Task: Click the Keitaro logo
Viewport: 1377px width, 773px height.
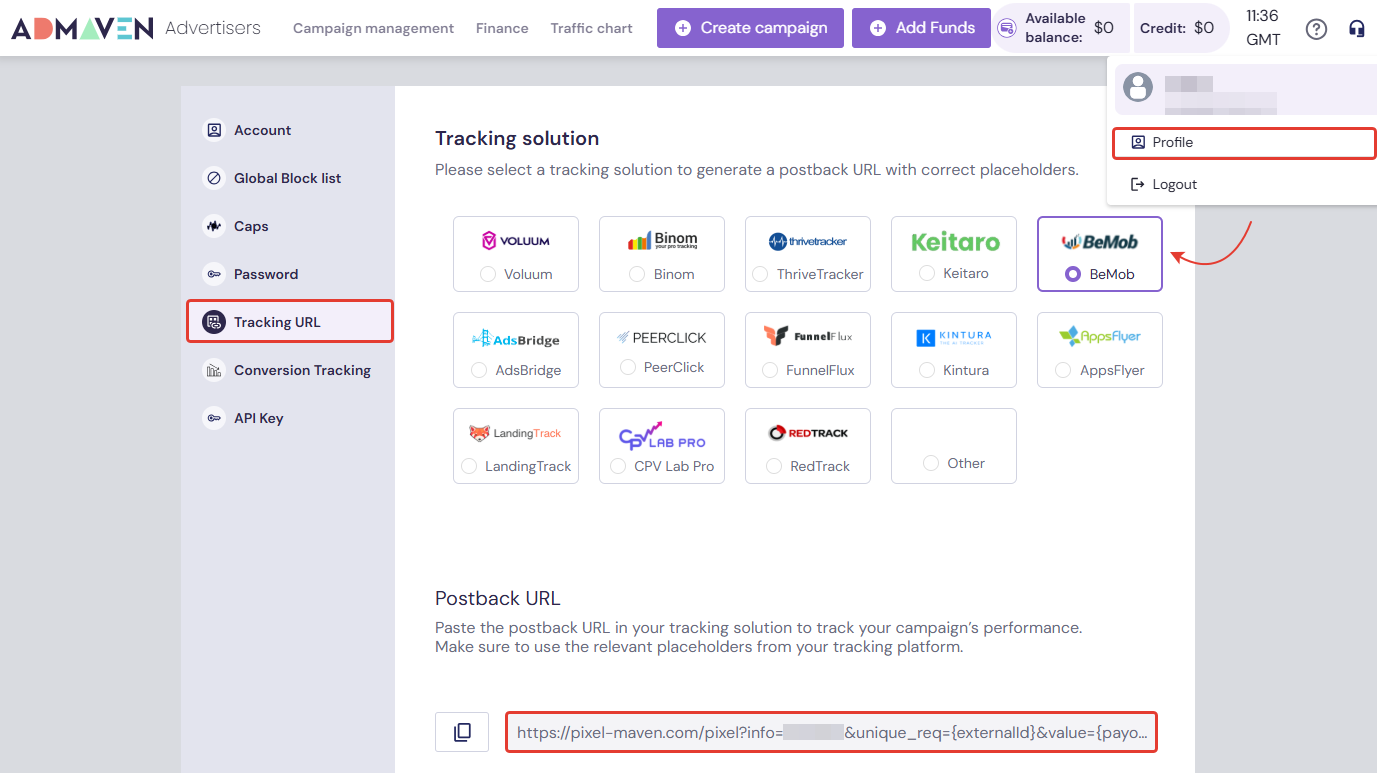Action: tap(954, 241)
